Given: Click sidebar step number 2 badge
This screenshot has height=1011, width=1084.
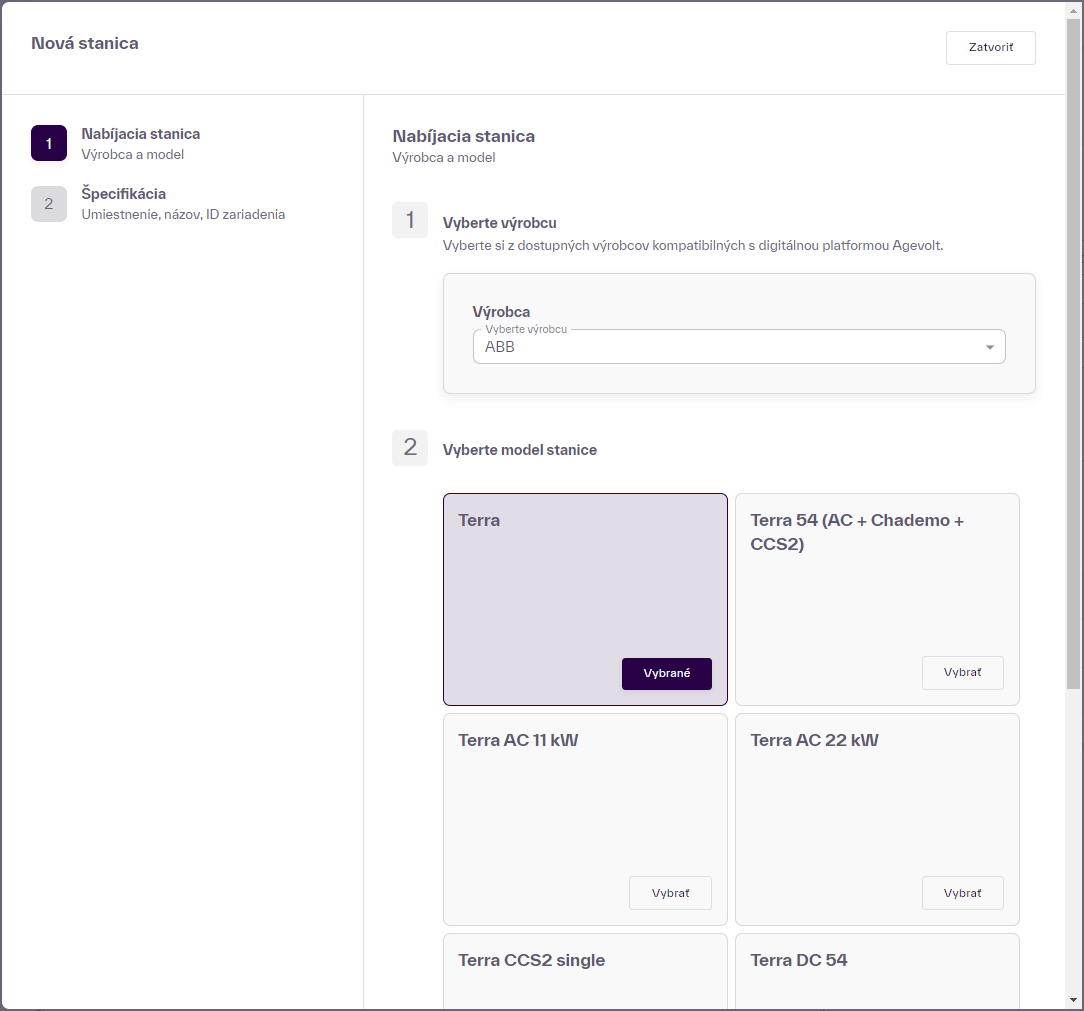Looking at the screenshot, I should coord(49,204).
